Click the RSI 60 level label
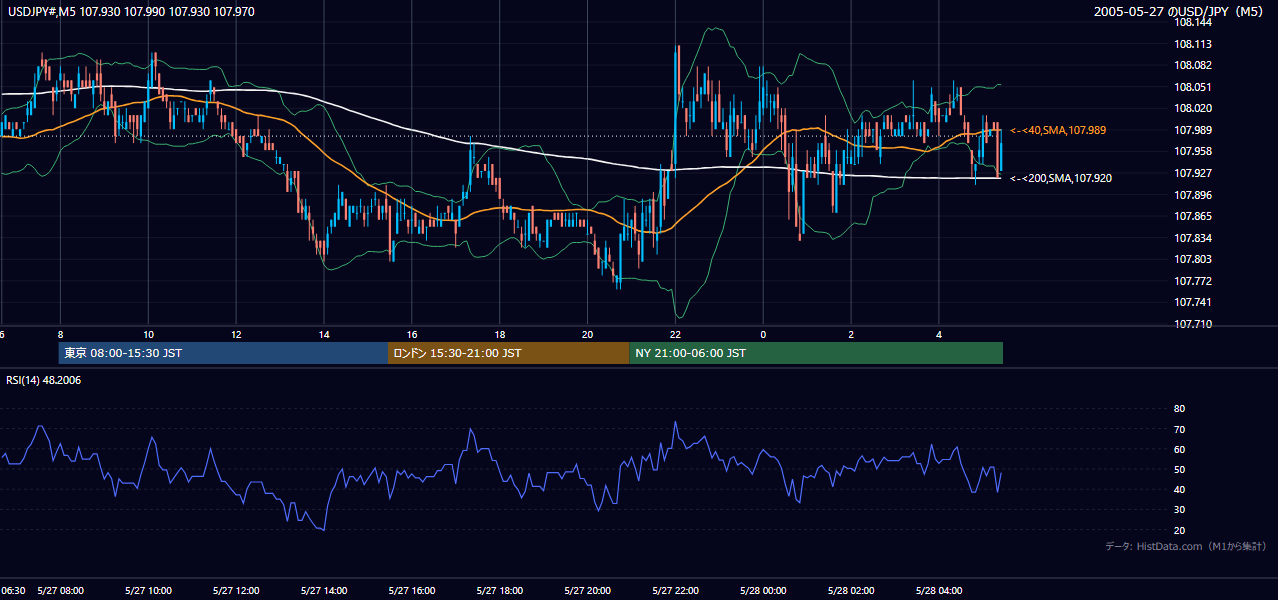The height and width of the screenshot is (600, 1278). pyautogui.click(x=1179, y=449)
